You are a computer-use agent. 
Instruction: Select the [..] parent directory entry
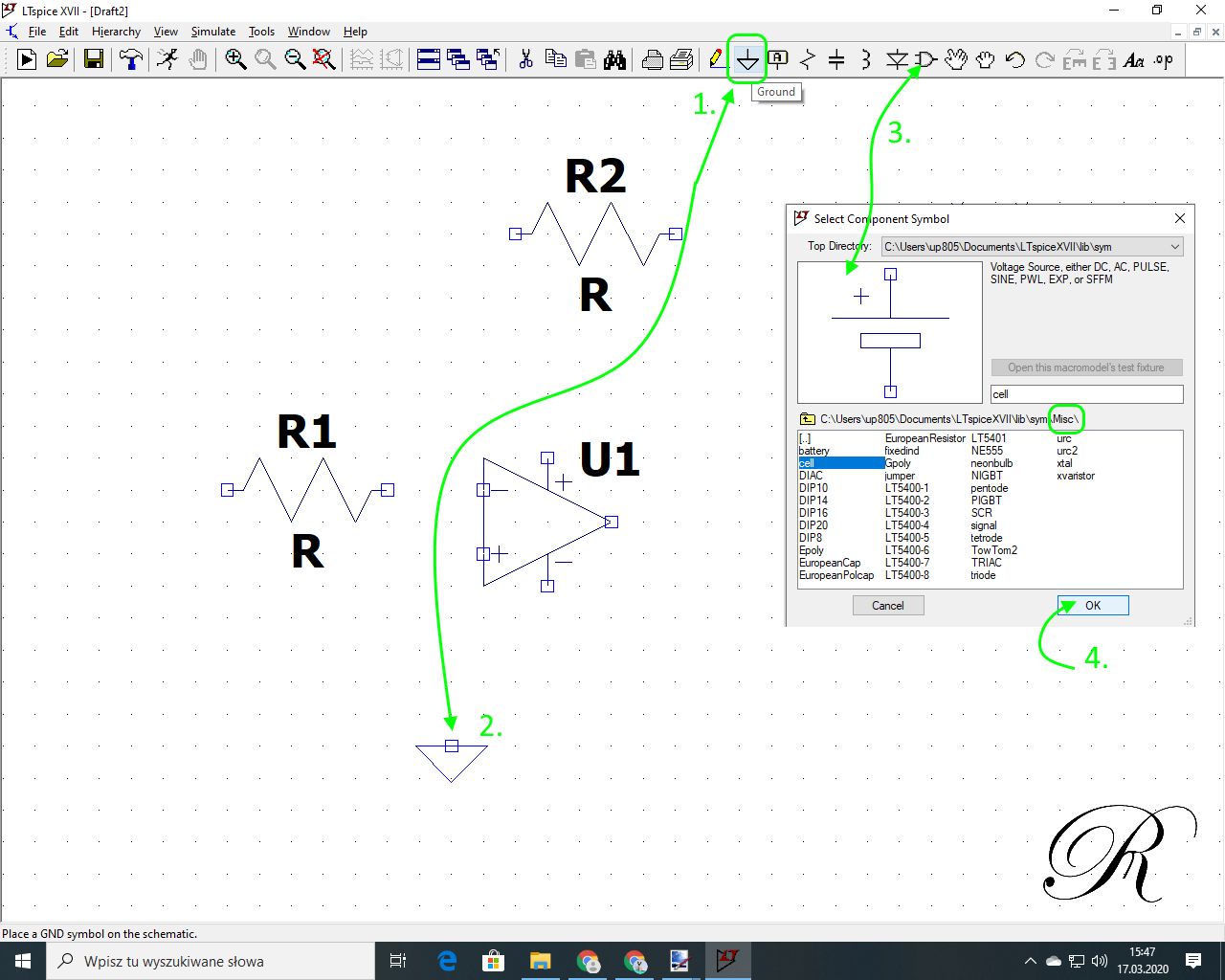tap(805, 438)
